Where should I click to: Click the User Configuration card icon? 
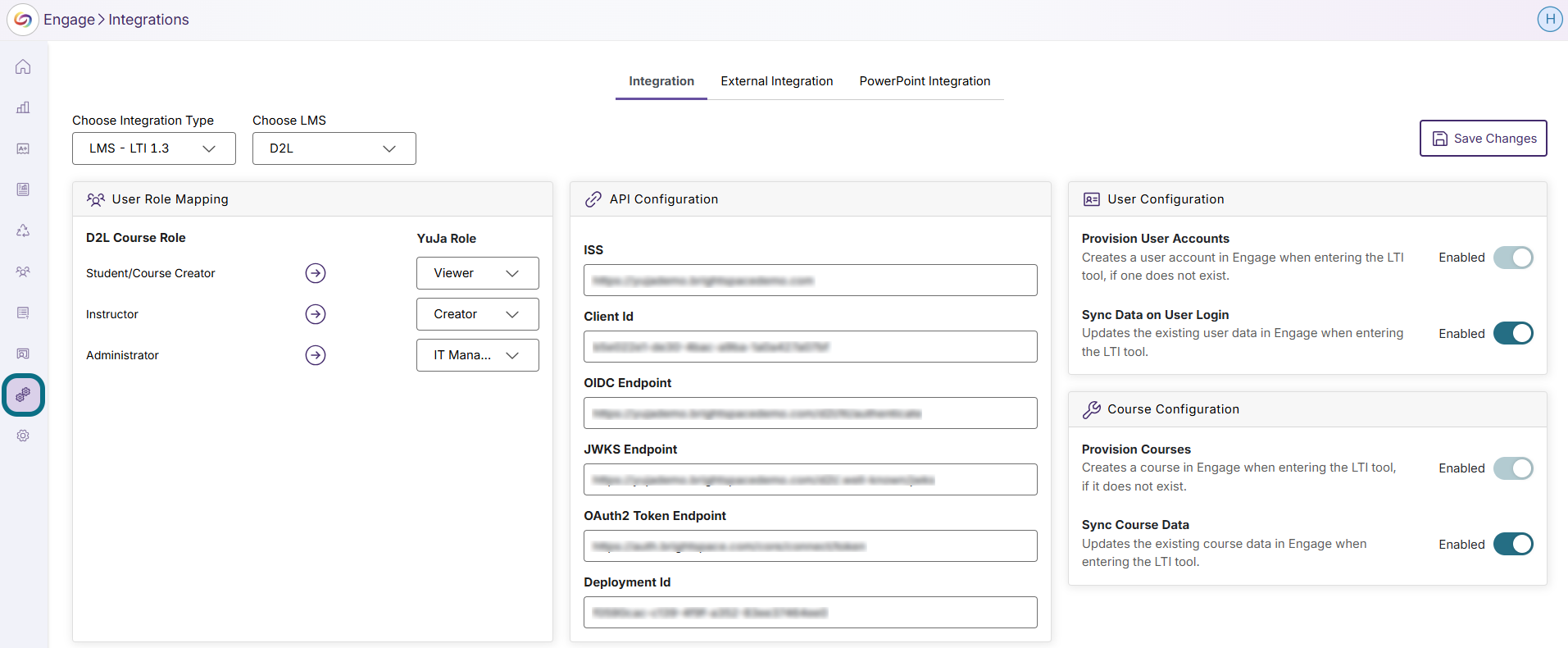point(1092,199)
